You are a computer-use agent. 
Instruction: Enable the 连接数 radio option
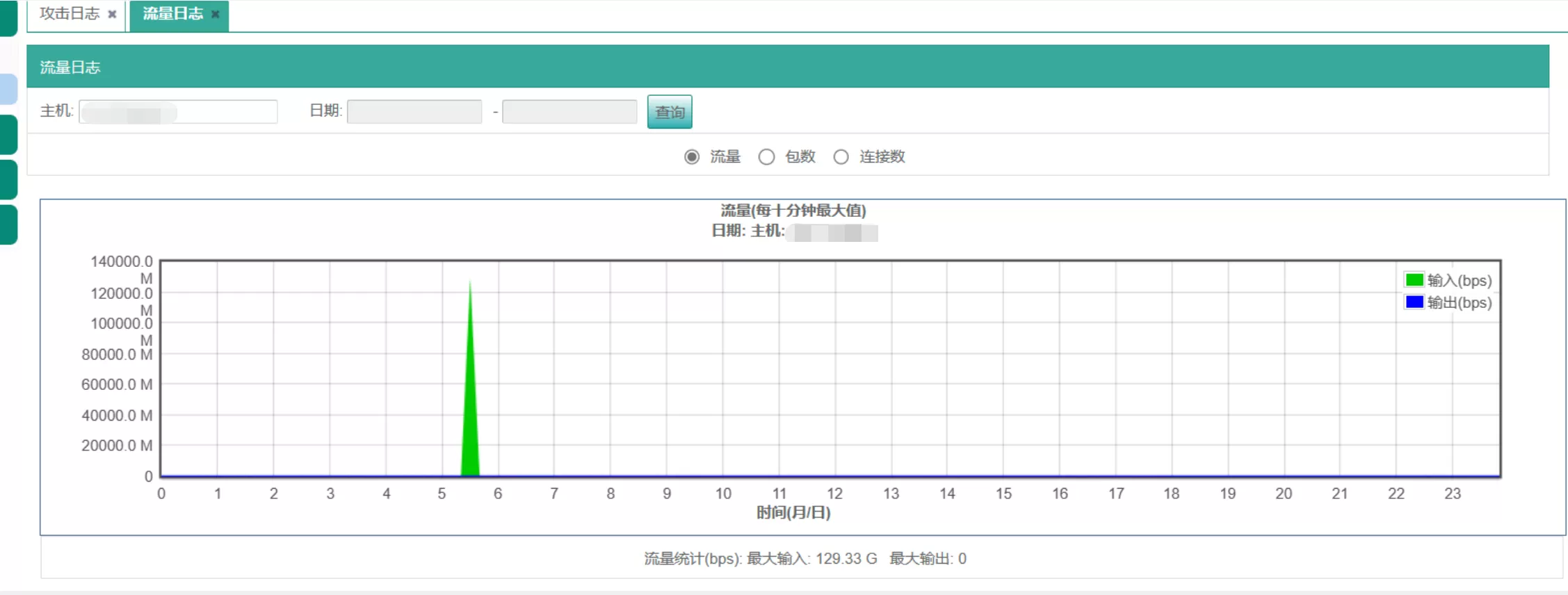tap(841, 157)
